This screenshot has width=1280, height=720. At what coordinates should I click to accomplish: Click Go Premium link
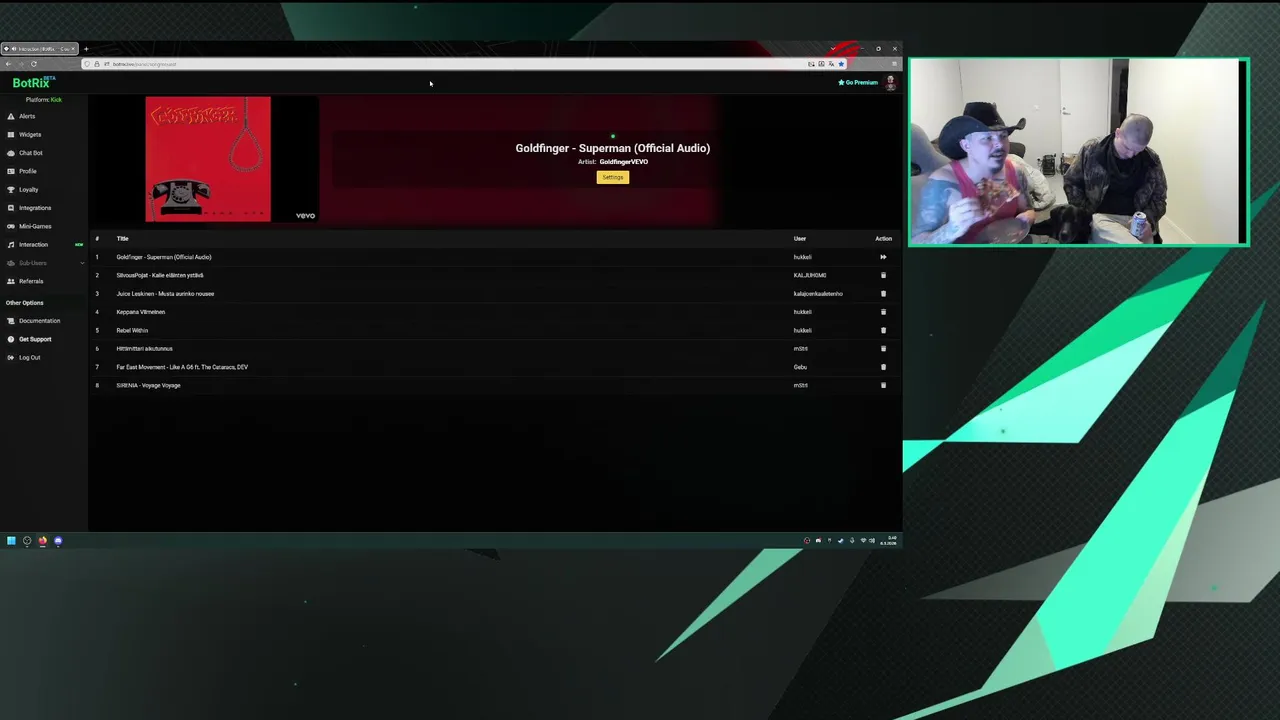coord(858,82)
